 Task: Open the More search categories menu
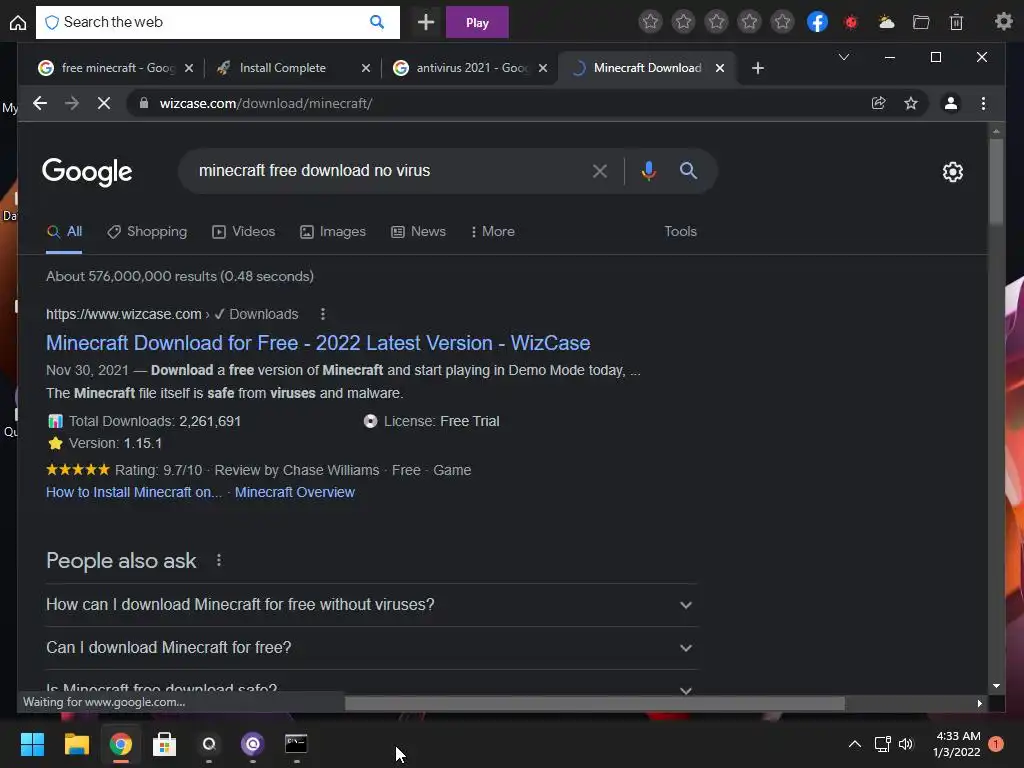pyautogui.click(x=492, y=232)
